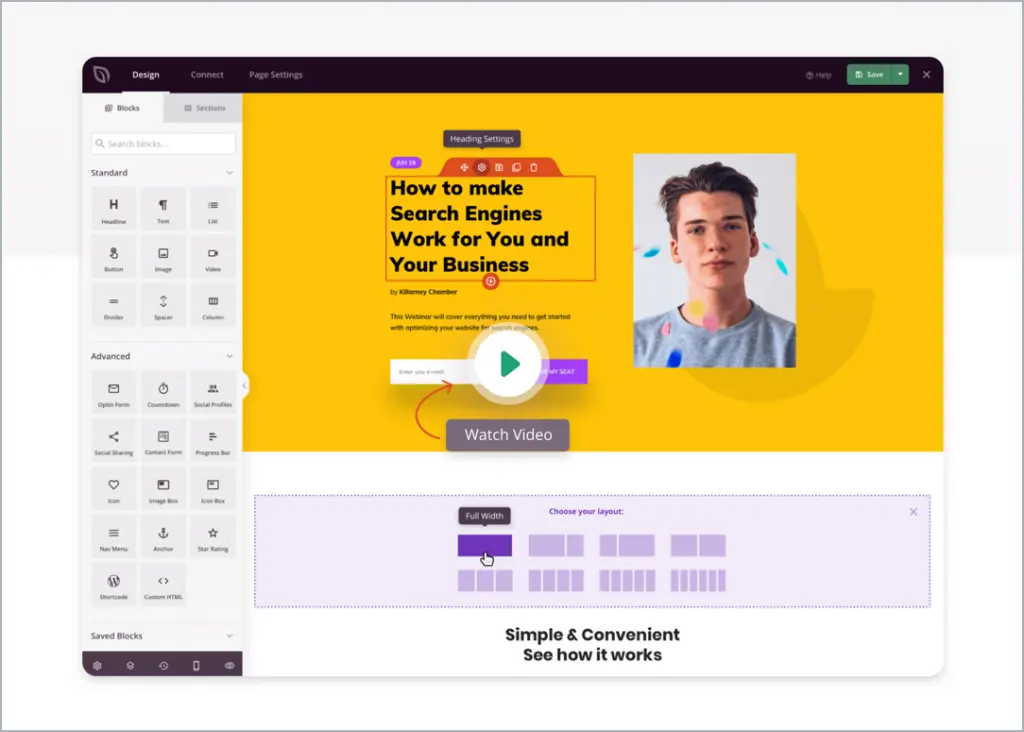Insert the Progress Bar block
Viewport: 1024px width, 732px height.
213,441
